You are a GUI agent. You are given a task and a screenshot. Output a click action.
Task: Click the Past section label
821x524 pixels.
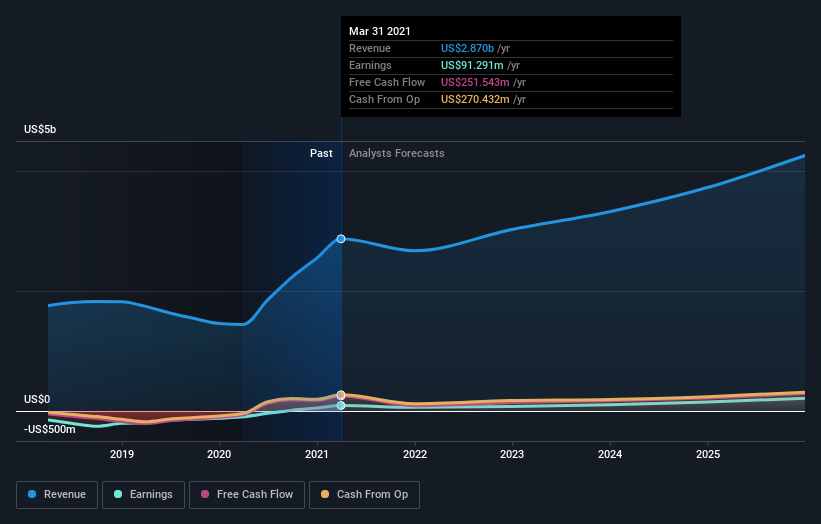[321, 153]
